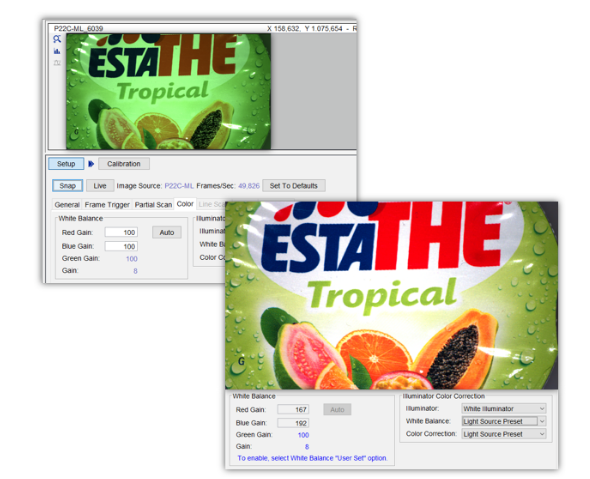The image size is (590, 479).
Task: Click the green-tinted camera image preview
Action: (169, 91)
